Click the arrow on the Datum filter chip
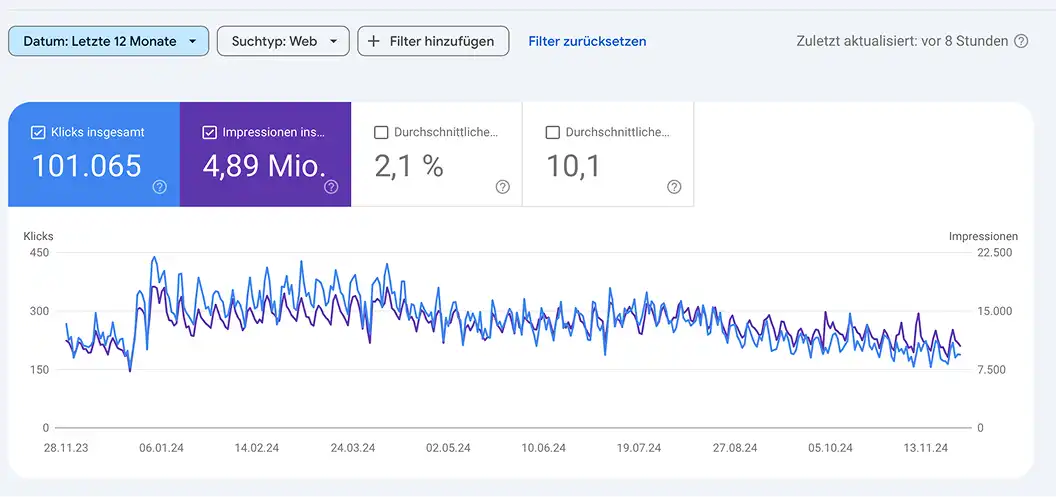The image size is (1056, 497). 193,41
